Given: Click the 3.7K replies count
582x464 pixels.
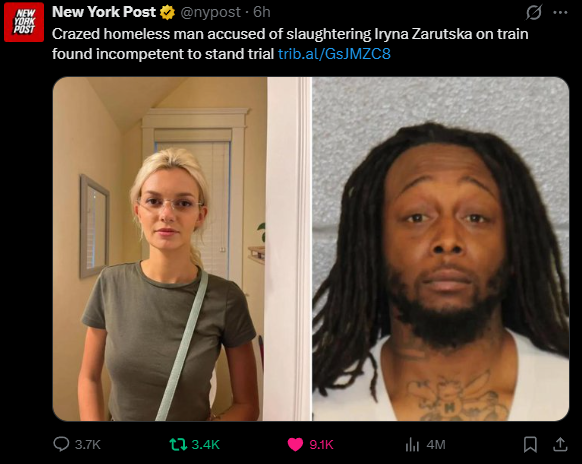Looking at the screenshot, I should (88, 444).
